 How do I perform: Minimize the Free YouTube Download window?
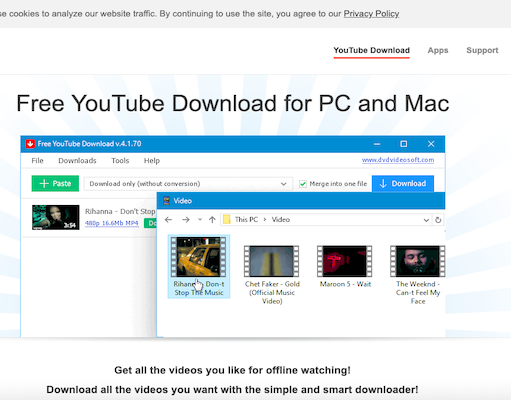pyautogui.click(x=377, y=144)
